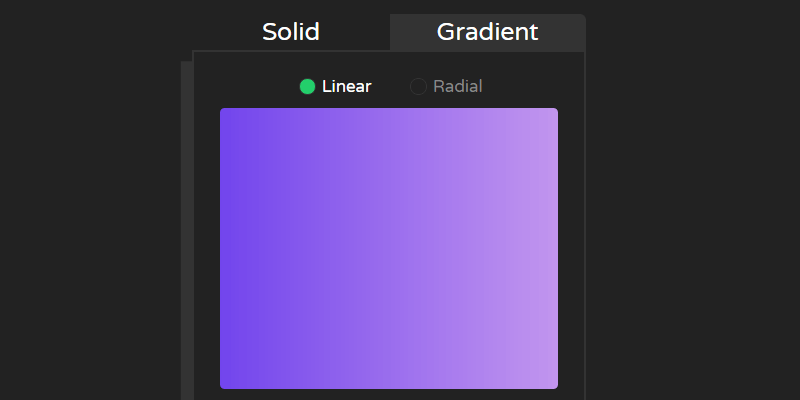Viewport: 800px width, 400px height.
Task: Click the top-left corner of gradient preview
Action: [x=224, y=112]
